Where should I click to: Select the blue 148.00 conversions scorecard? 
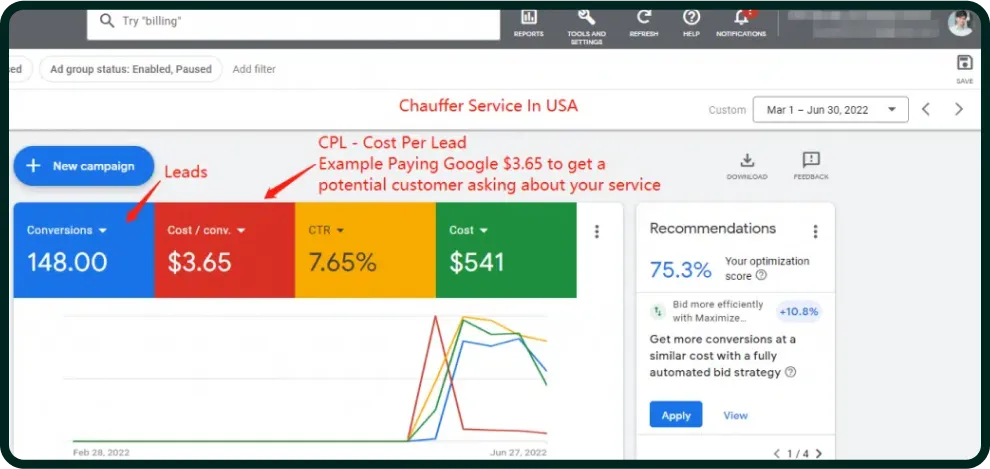coord(83,250)
